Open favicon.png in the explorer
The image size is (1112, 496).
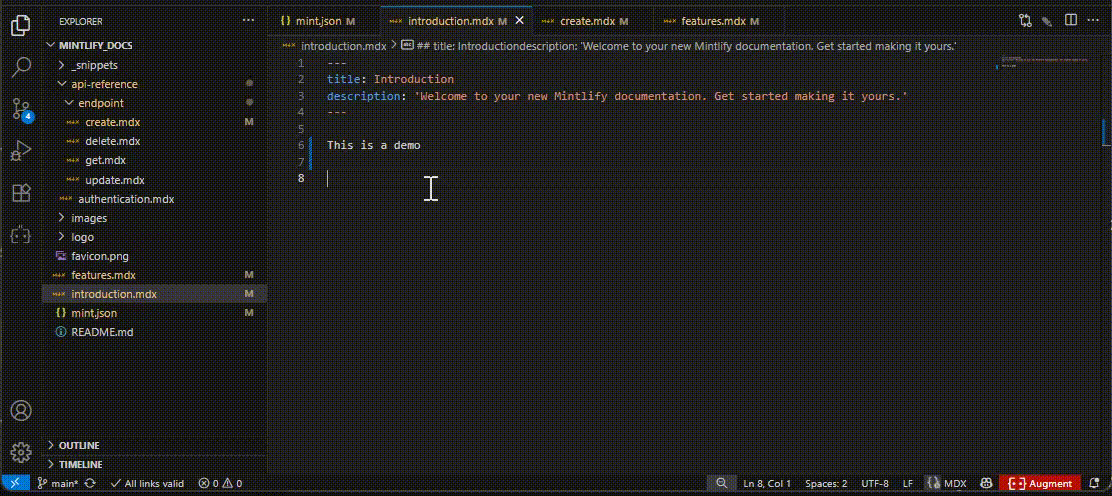pos(155,256)
